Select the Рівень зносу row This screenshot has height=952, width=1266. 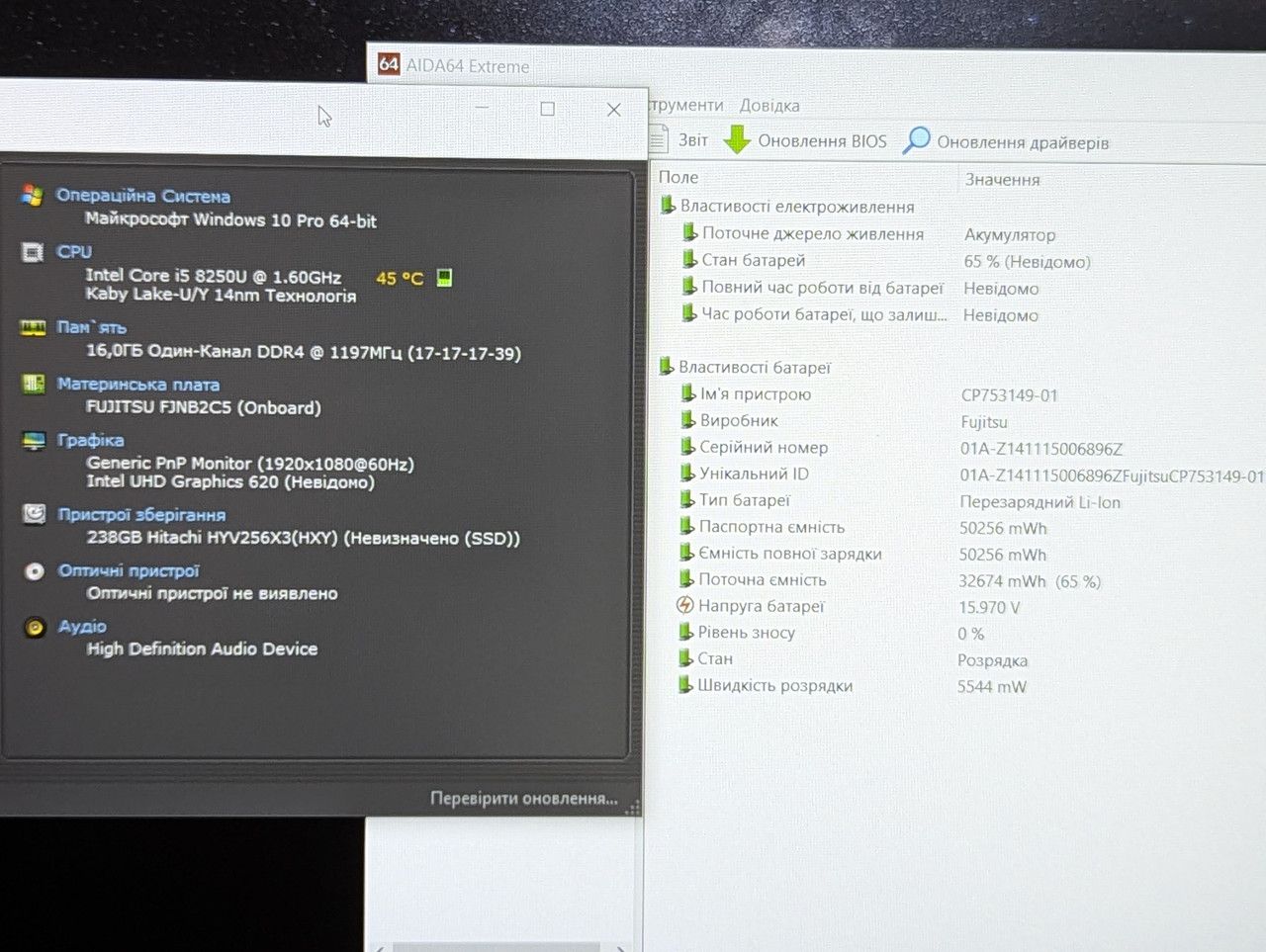tap(746, 633)
